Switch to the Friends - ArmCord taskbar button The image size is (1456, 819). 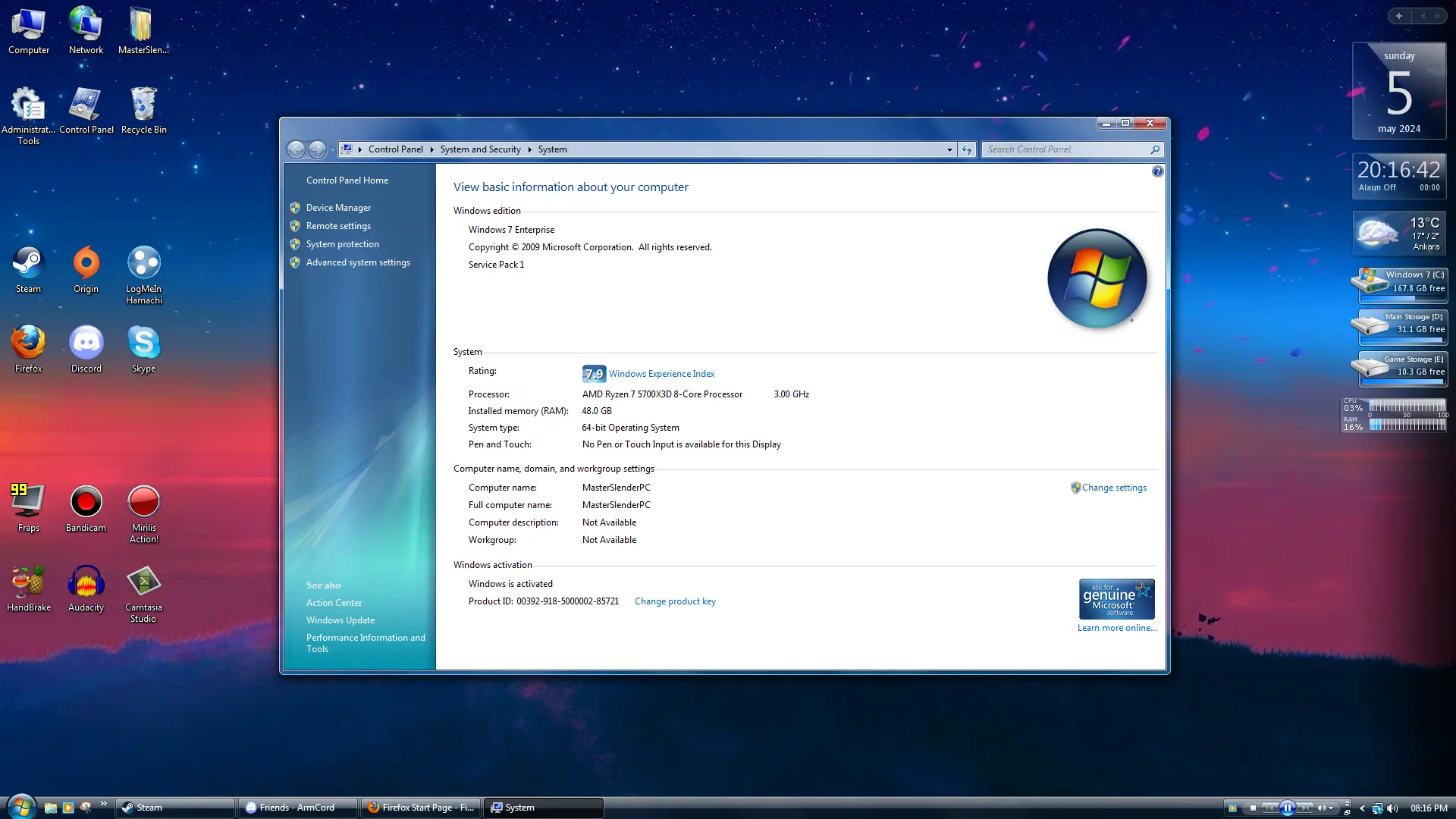[298, 808]
